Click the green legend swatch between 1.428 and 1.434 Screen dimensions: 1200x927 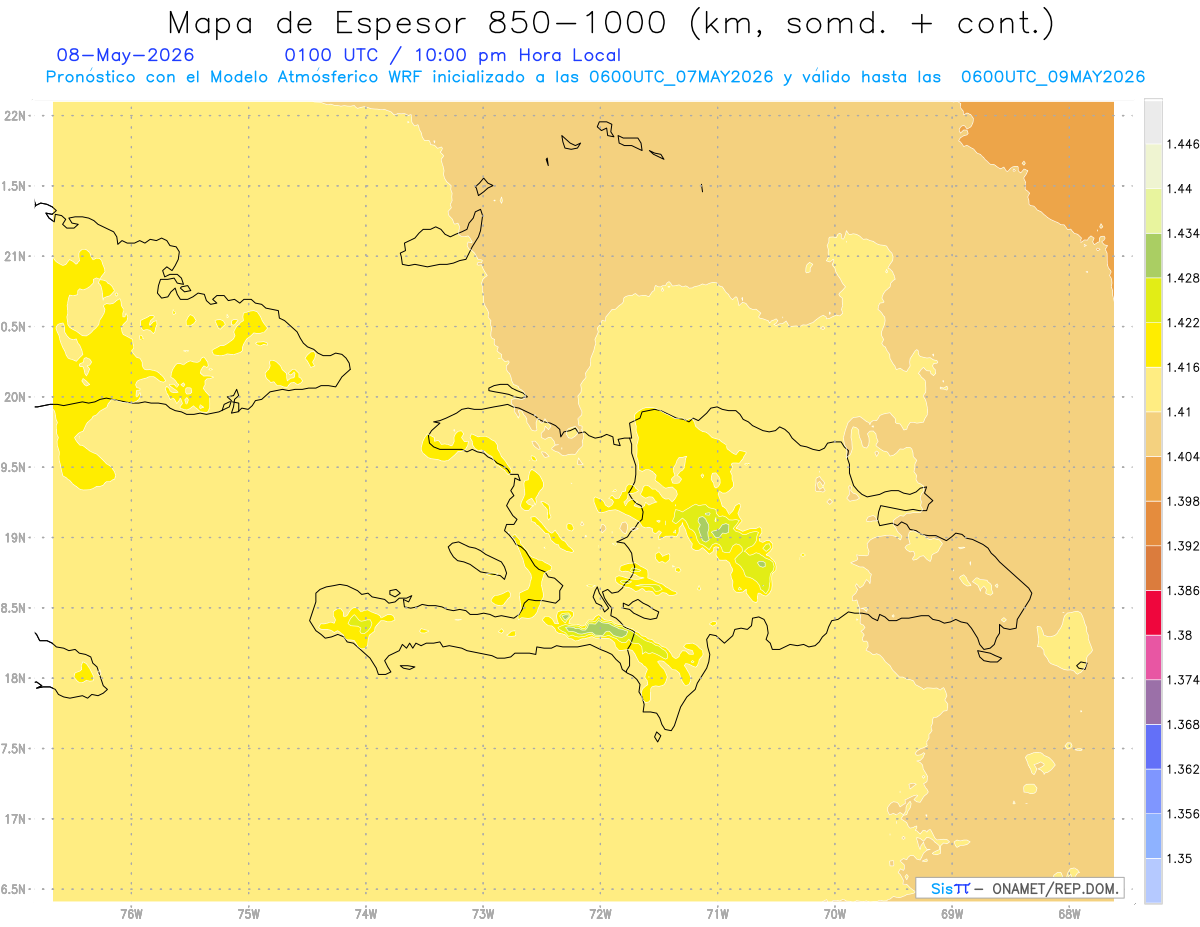1153,255
